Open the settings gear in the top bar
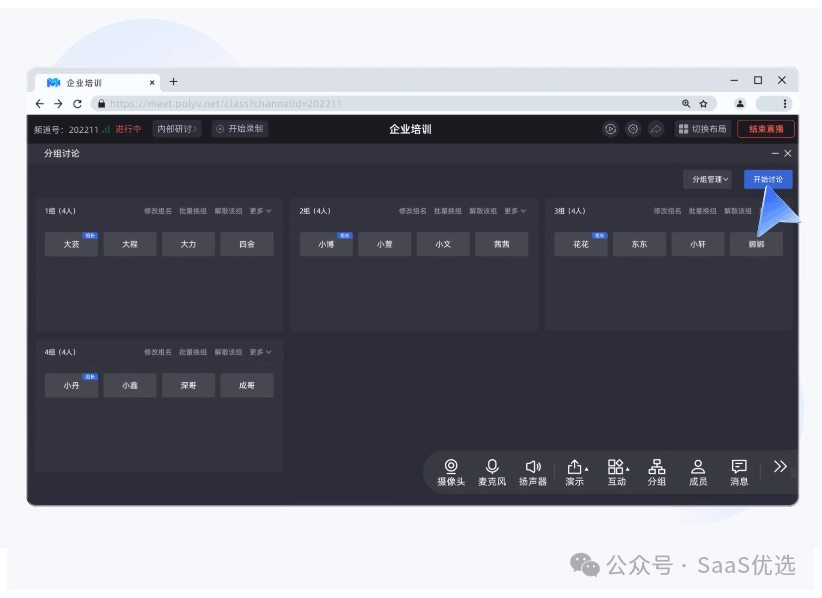Image resolution: width=822 pixels, height=598 pixels. [x=633, y=129]
